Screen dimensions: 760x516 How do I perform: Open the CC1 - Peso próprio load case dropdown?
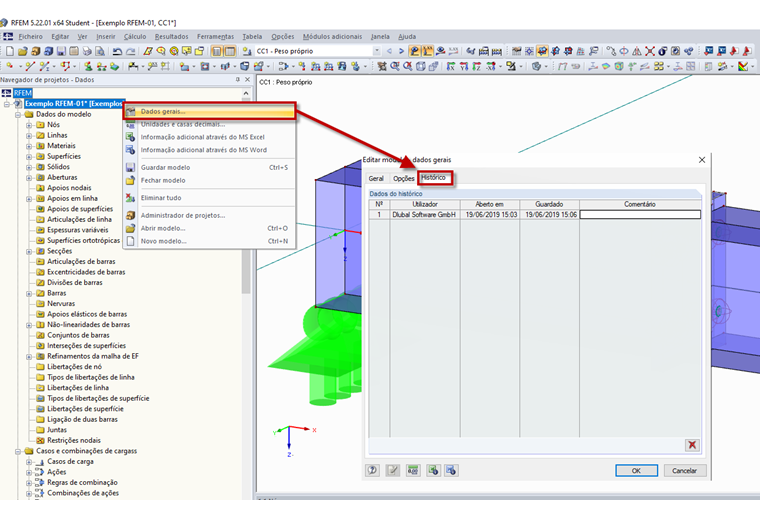[377, 51]
